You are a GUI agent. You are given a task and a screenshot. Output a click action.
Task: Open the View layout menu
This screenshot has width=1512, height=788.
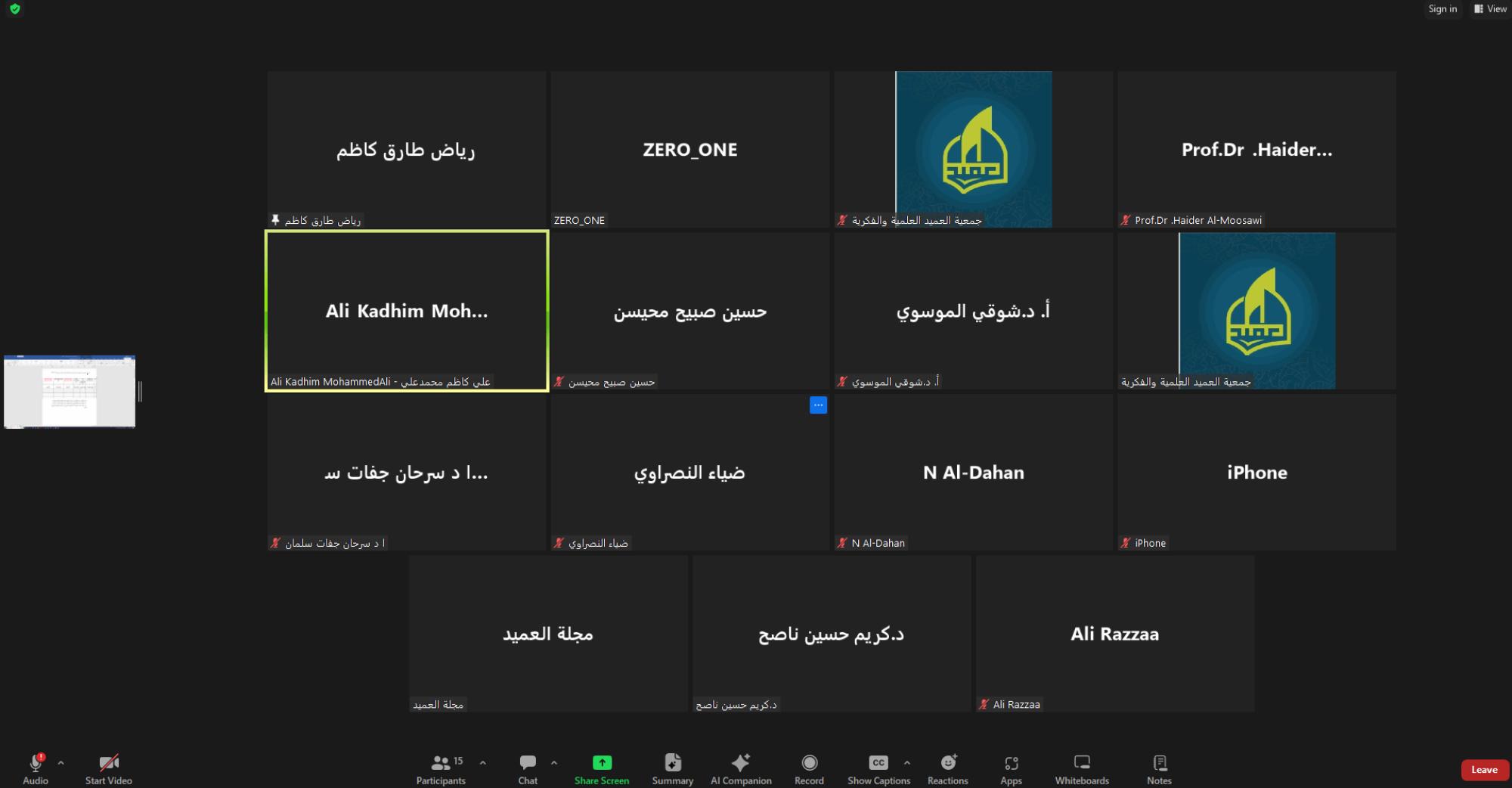(x=1490, y=9)
